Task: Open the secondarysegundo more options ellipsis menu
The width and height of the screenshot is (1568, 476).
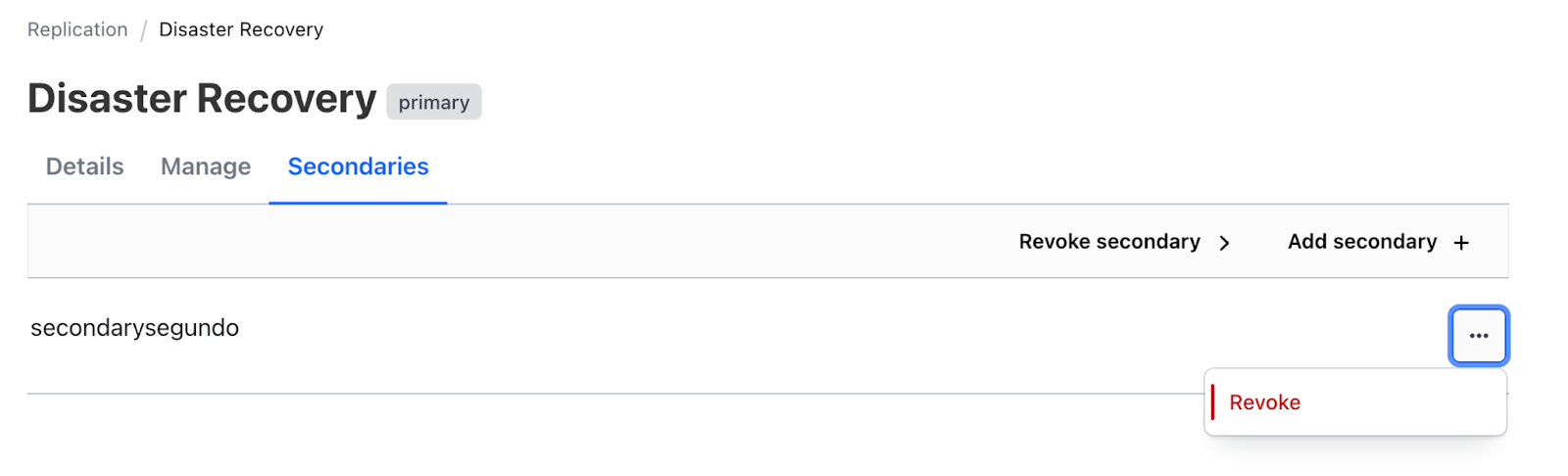Action: pos(1478,336)
